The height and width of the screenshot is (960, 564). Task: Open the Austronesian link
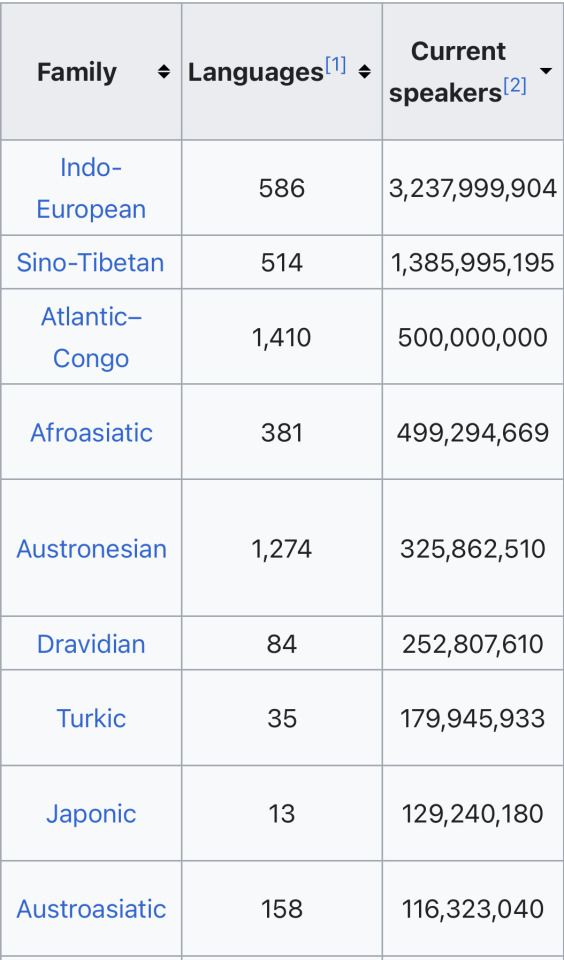[91, 549]
